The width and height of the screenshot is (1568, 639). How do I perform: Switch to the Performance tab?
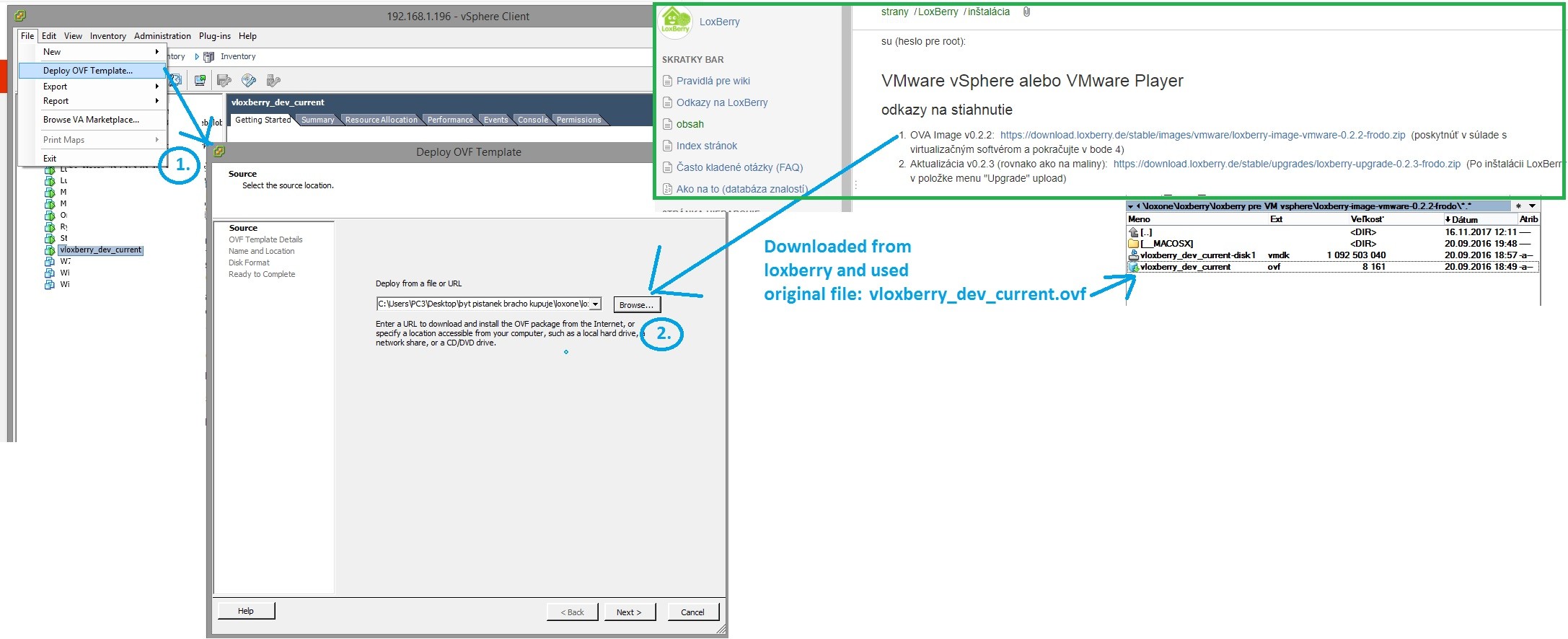pos(450,120)
